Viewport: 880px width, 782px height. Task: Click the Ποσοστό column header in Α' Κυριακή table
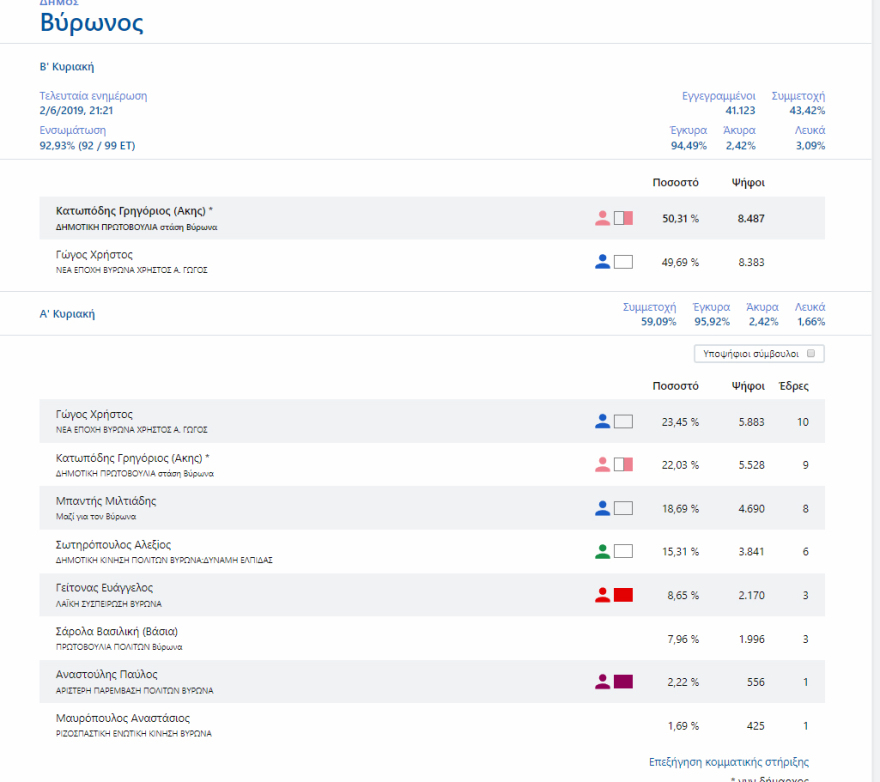pyautogui.click(x=675, y=386)
